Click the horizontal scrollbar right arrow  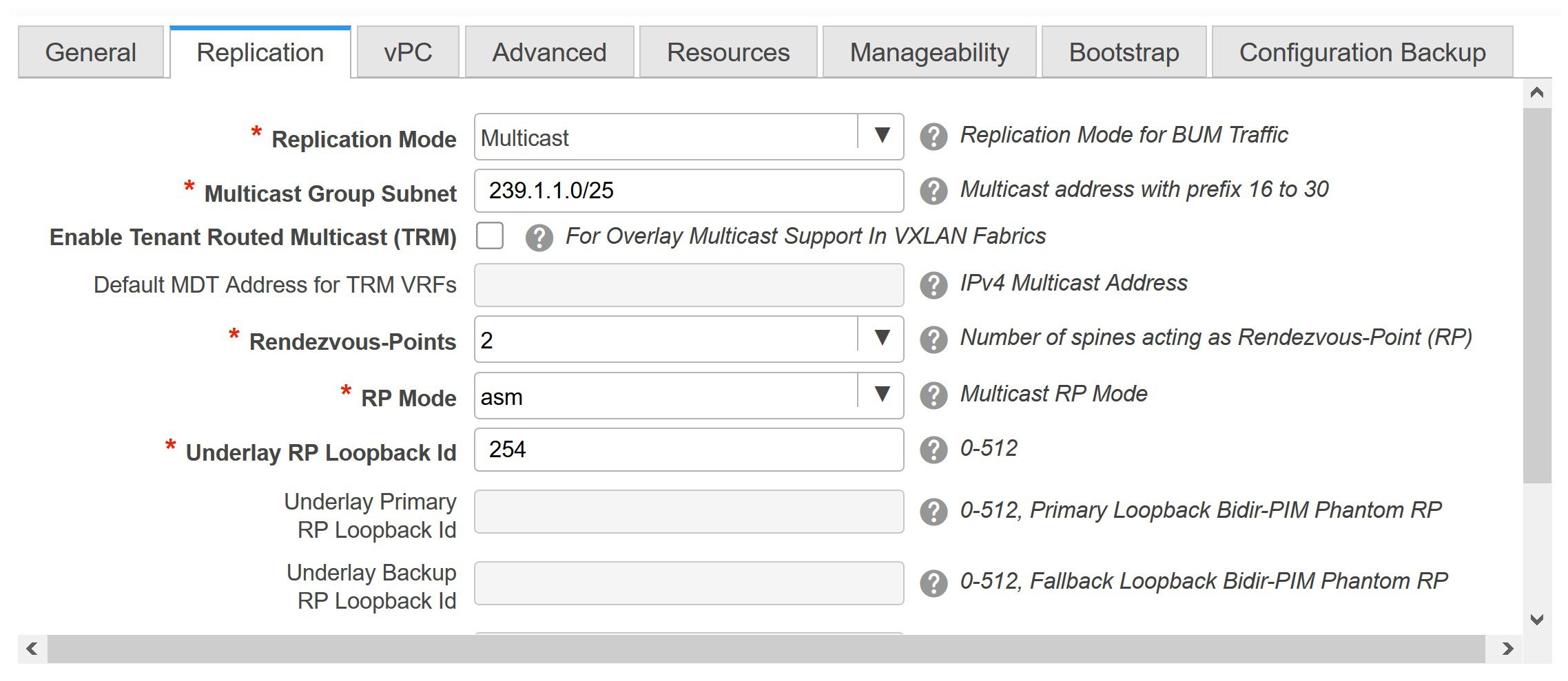1507,649
